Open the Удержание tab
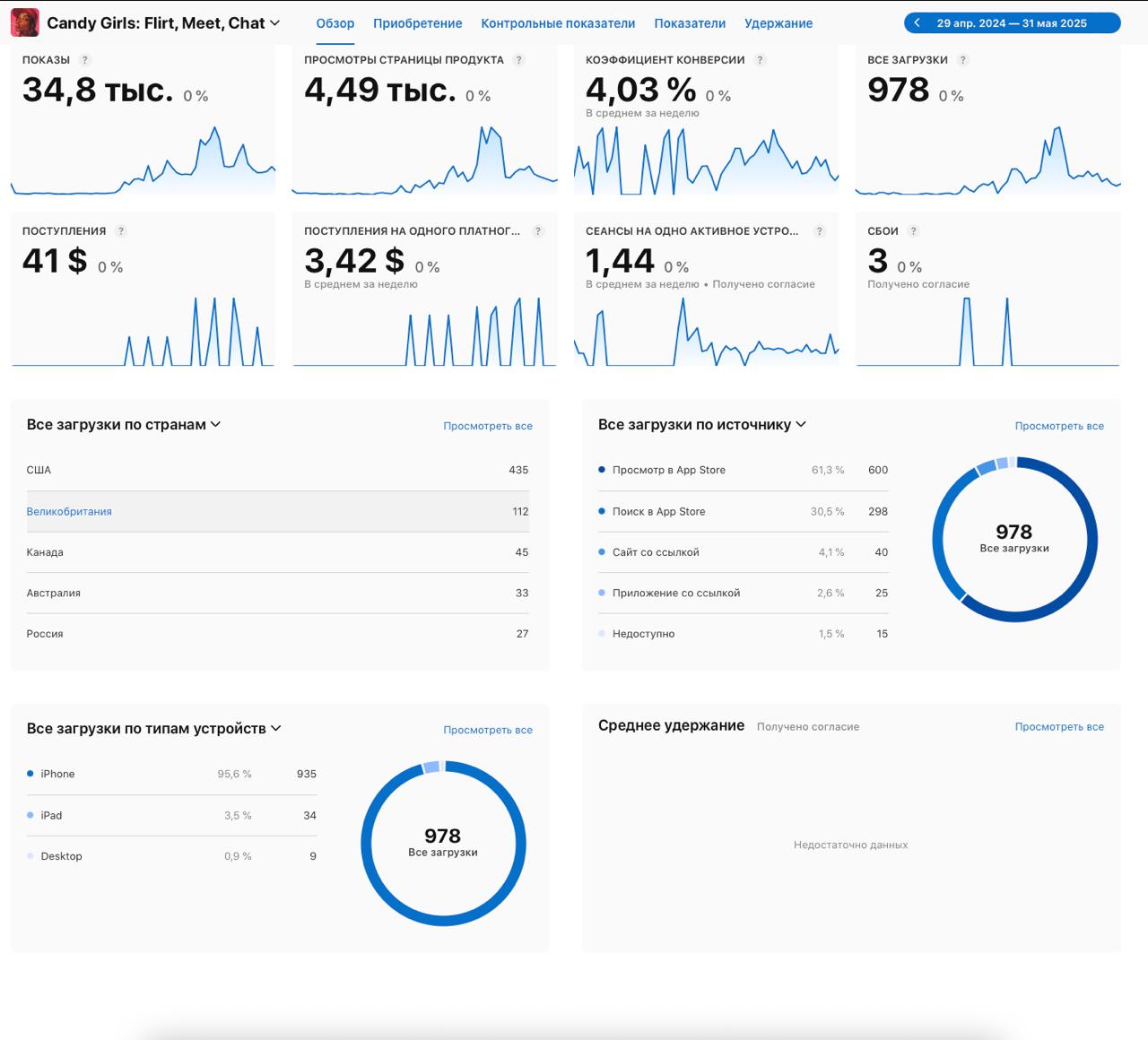 click(778, 23)
